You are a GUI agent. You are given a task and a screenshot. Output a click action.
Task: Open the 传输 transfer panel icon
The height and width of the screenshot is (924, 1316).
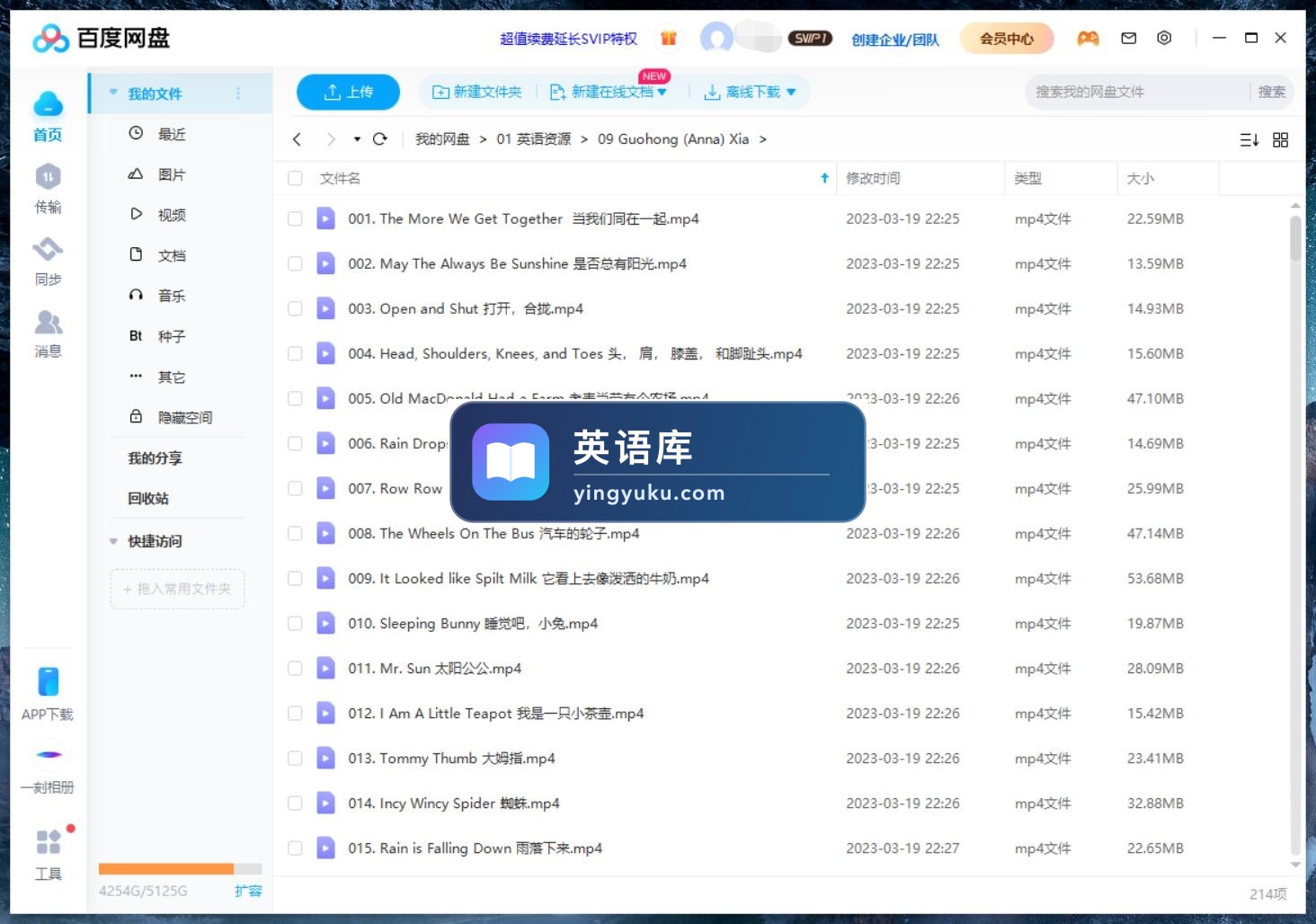pyautogui.click(x=48, y=177)
